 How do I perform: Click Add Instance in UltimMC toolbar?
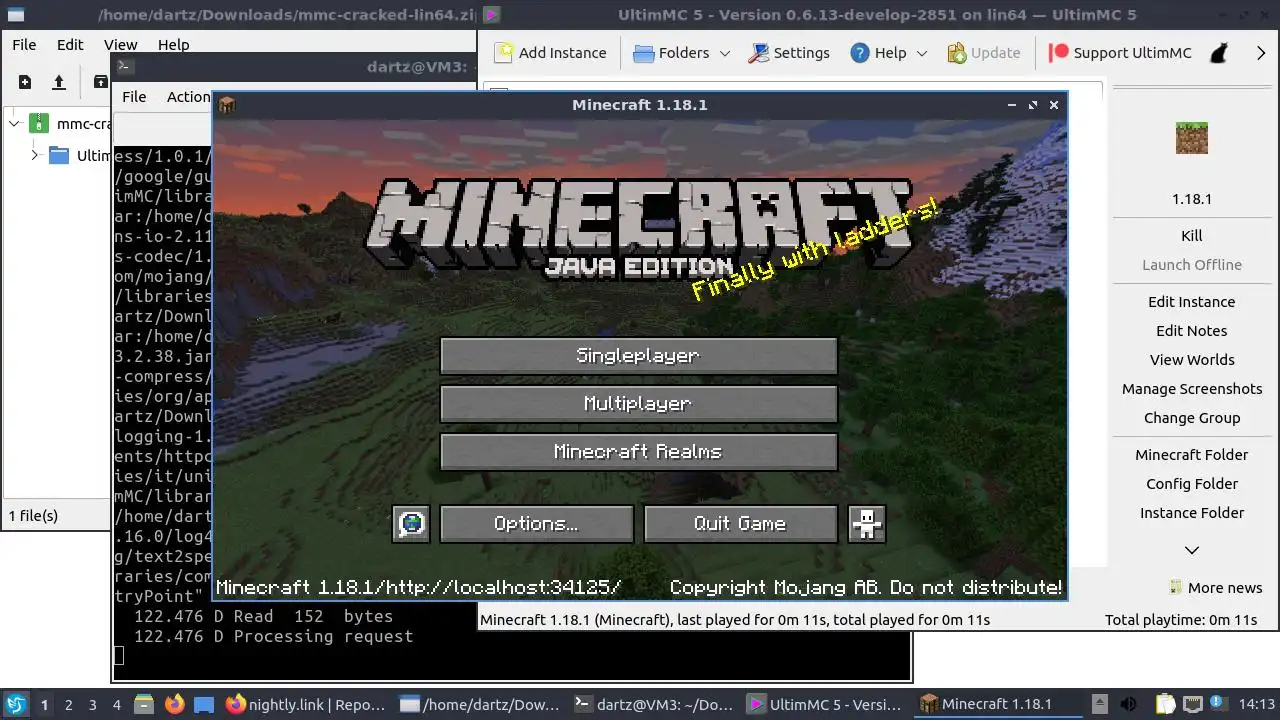point(551,53)
